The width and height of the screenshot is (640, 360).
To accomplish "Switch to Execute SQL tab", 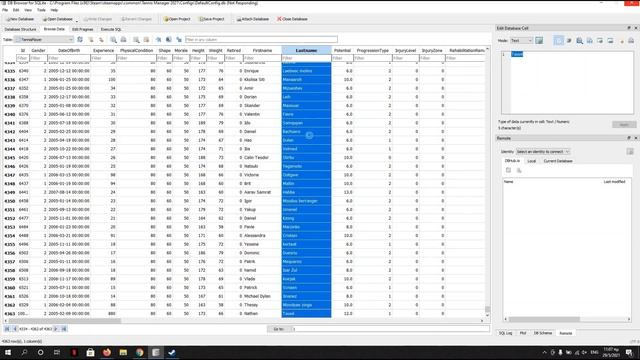I will pos(111,29).
